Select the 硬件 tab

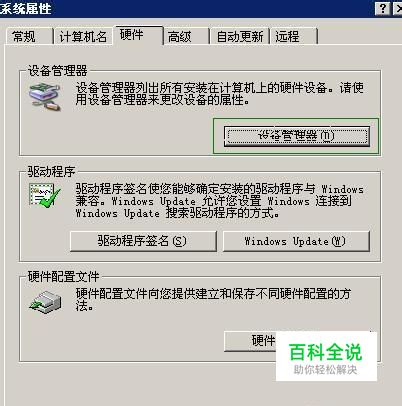pos(138,35)
